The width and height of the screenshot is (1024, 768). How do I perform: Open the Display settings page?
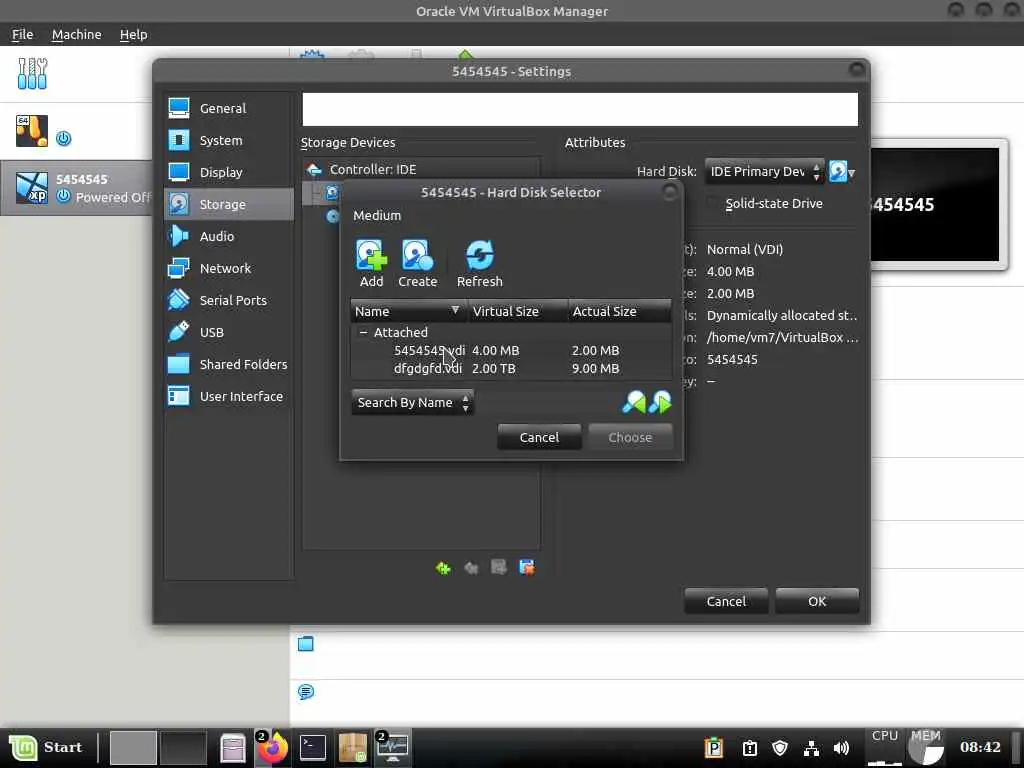click(227, 172)
